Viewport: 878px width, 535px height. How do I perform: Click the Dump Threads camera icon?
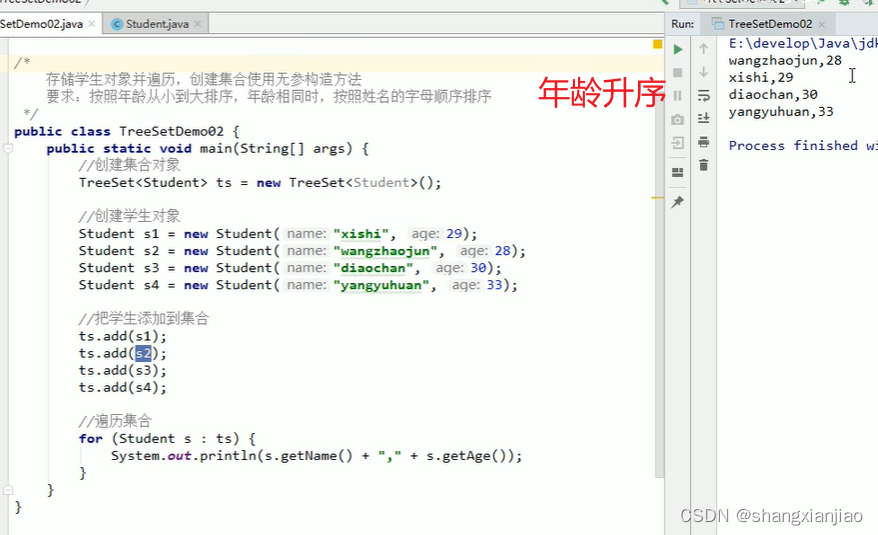coord(678,119)
